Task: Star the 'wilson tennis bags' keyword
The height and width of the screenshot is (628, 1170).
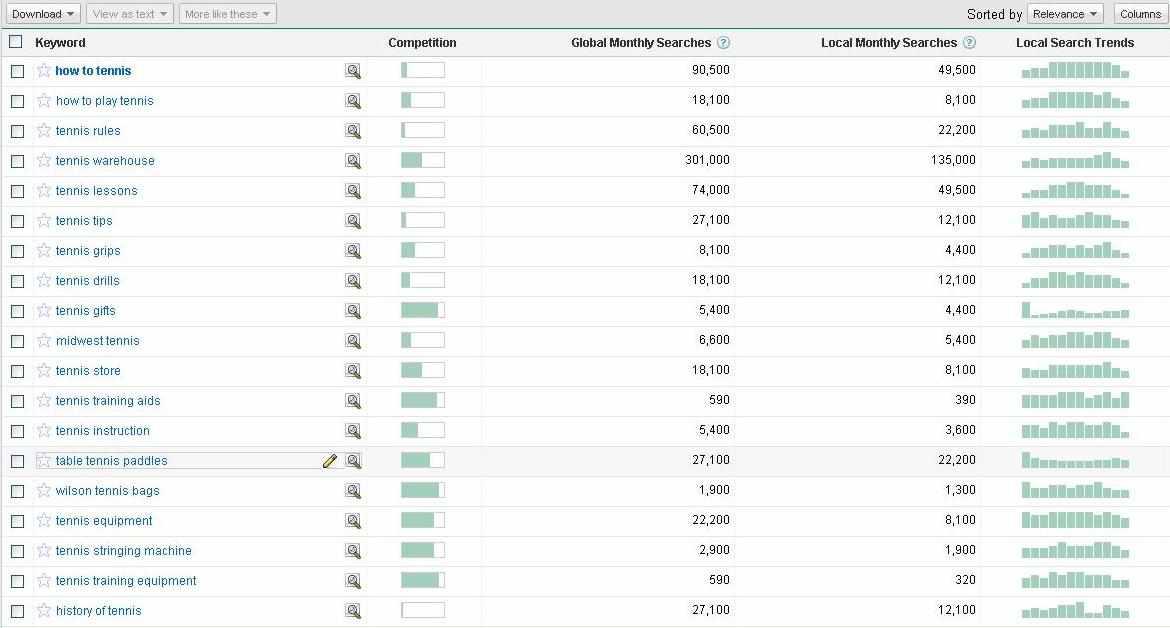Action: pyautogui.click(x=44, y=490)
